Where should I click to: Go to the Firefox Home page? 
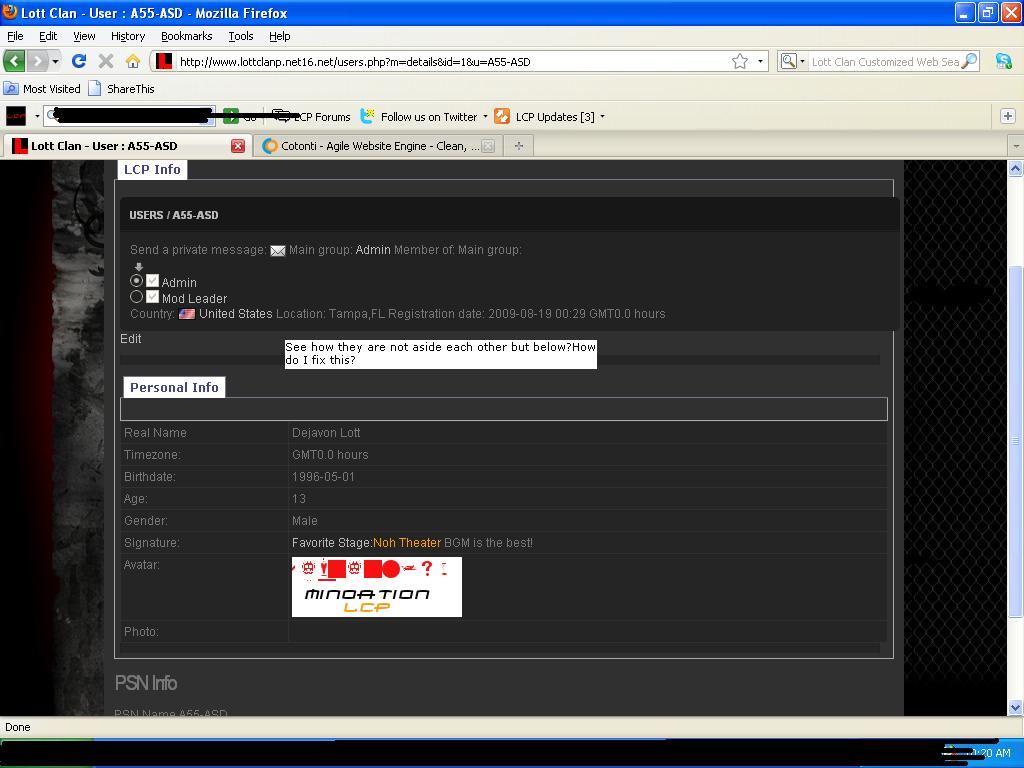click(x=132, y=61)
